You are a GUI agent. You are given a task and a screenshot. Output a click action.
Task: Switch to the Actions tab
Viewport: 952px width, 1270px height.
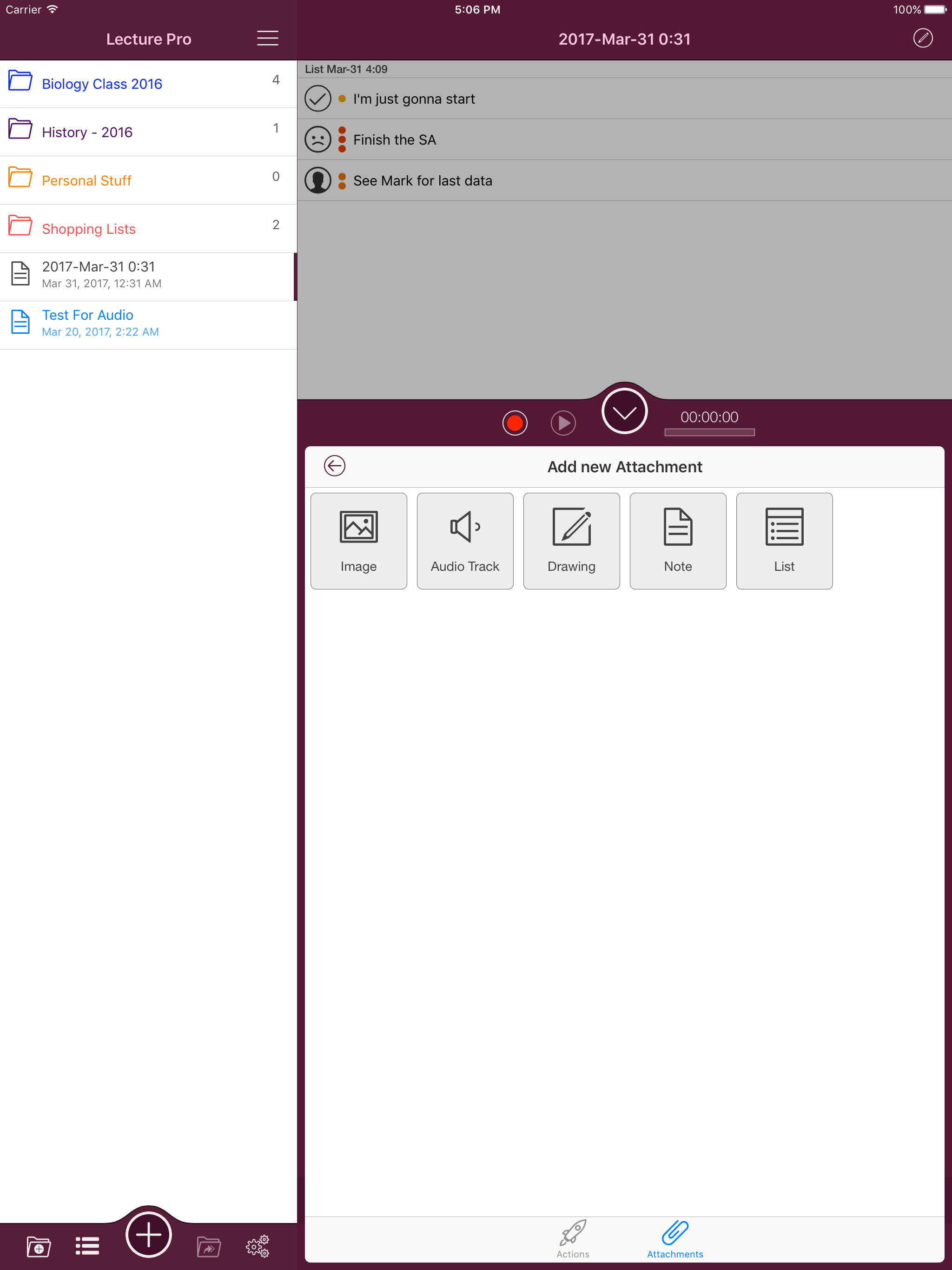click(573, 1239)
